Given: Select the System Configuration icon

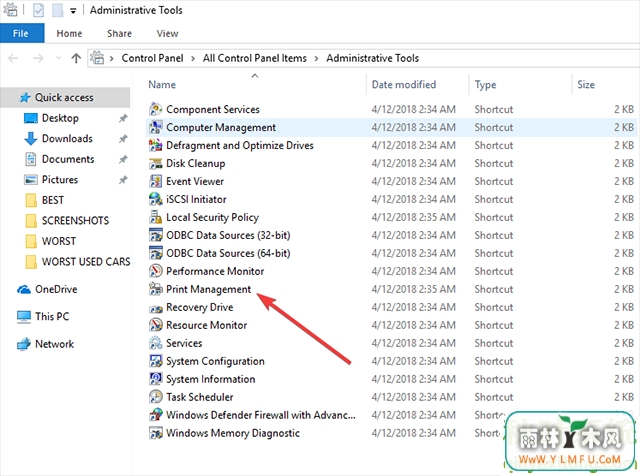Looking at the screenshot, I should tap(156, 361).
